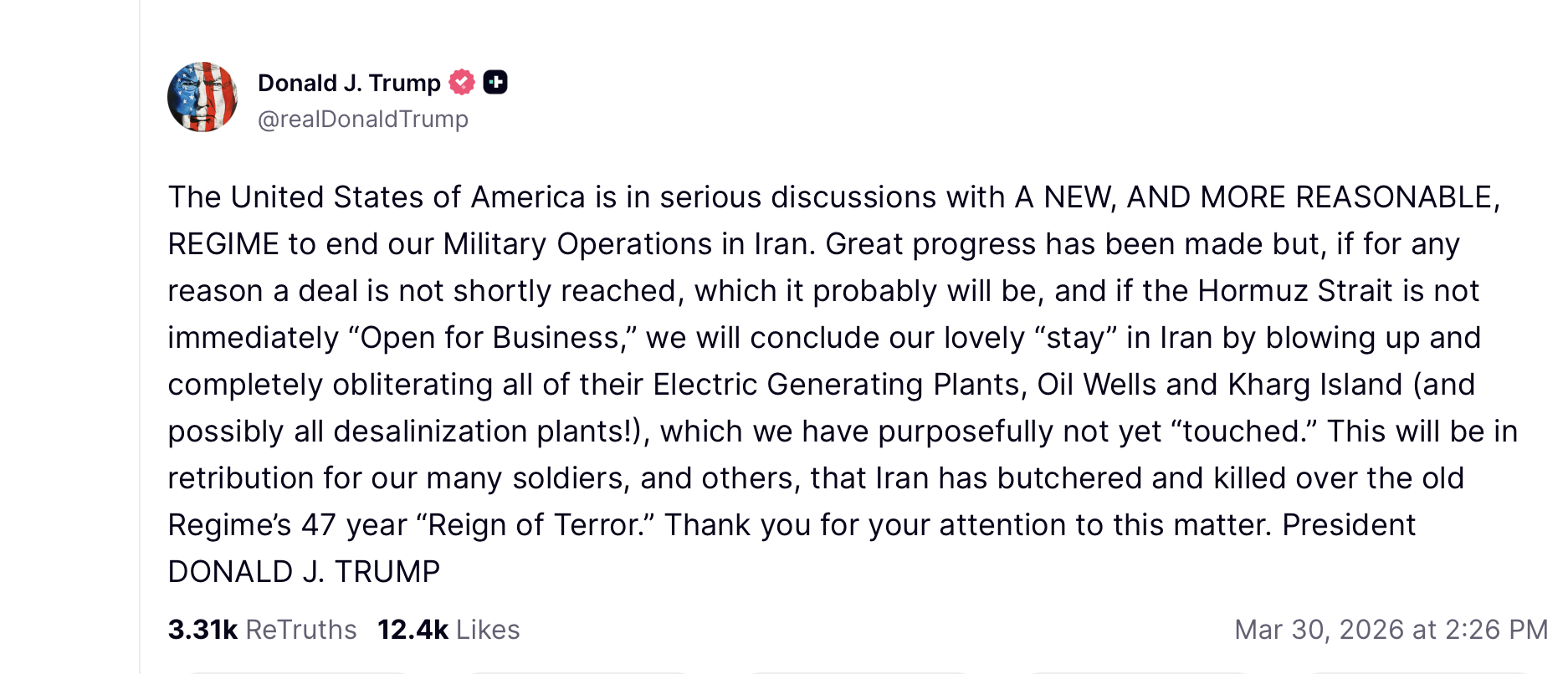View the 3.31k ReTruths count

[203, 630]
